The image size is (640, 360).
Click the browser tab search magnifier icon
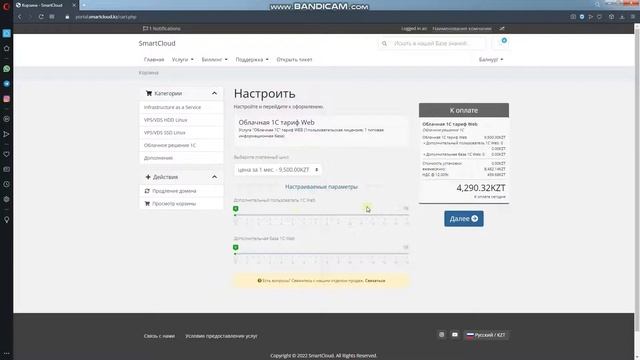(597, 5)
